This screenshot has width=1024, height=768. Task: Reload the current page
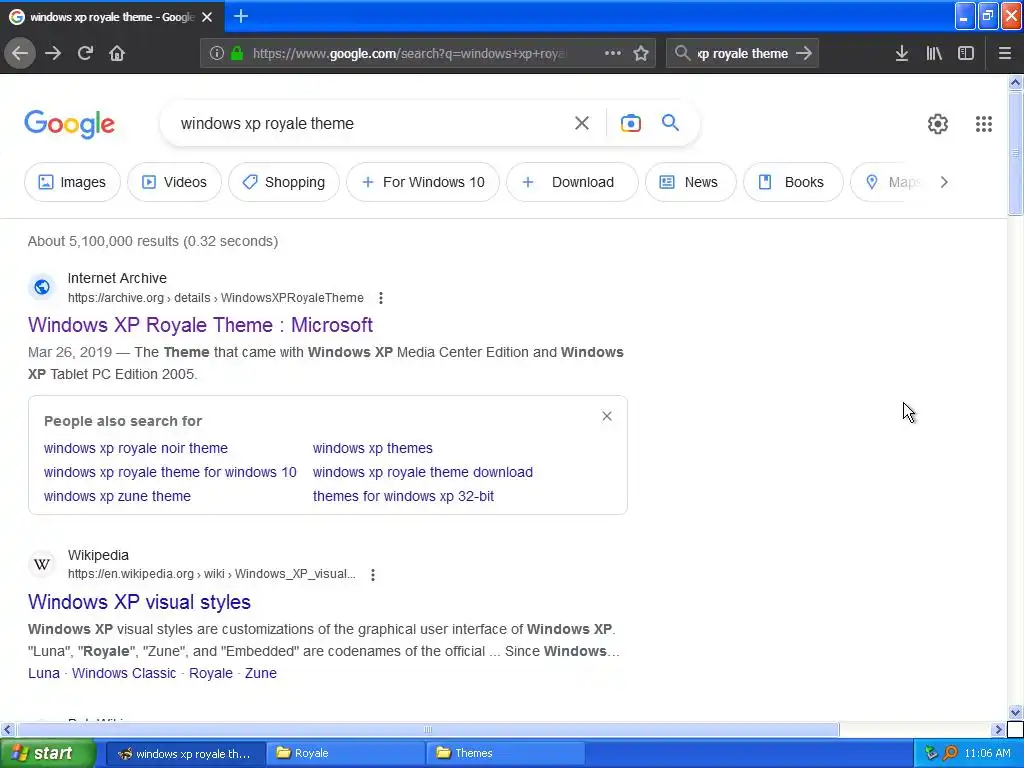[85, 53]
